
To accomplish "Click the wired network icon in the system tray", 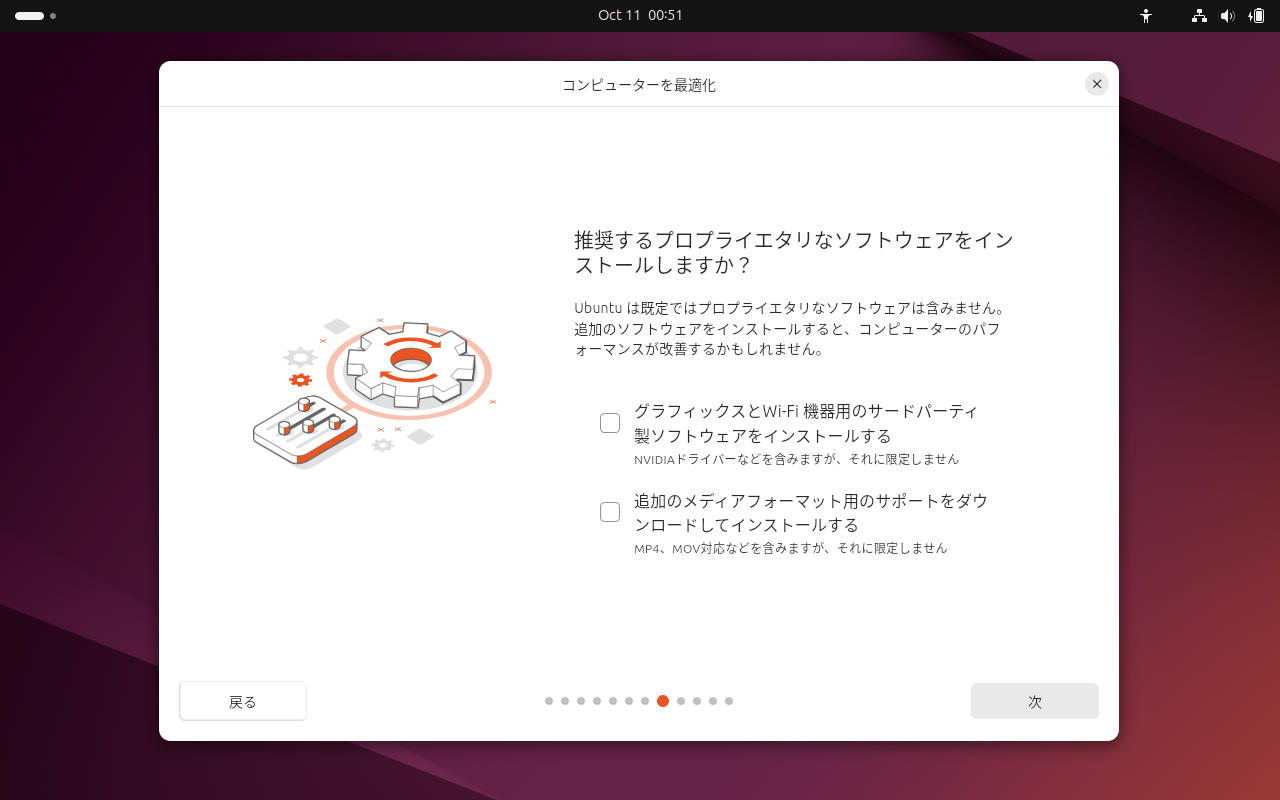I will (1198, 15).
